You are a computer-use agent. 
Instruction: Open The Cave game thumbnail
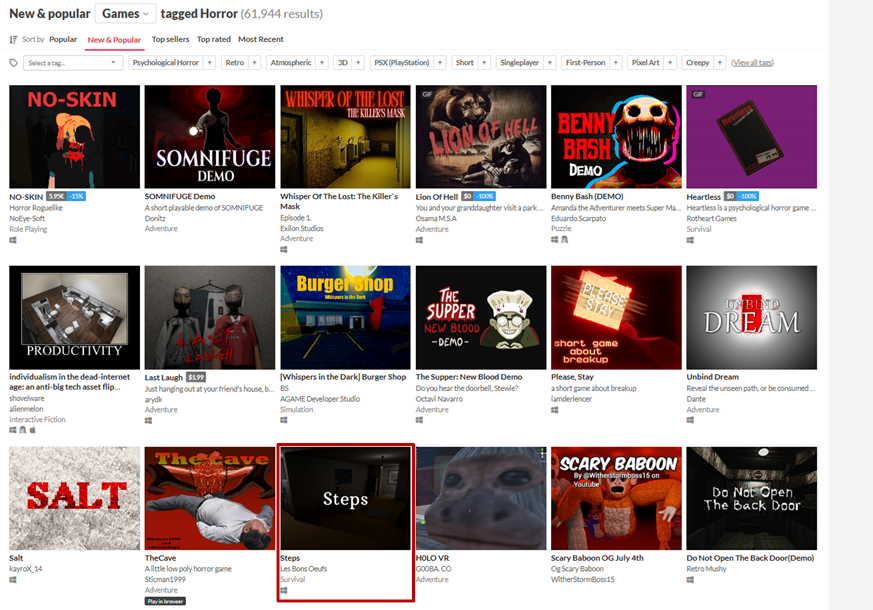(x=210, y=498)
